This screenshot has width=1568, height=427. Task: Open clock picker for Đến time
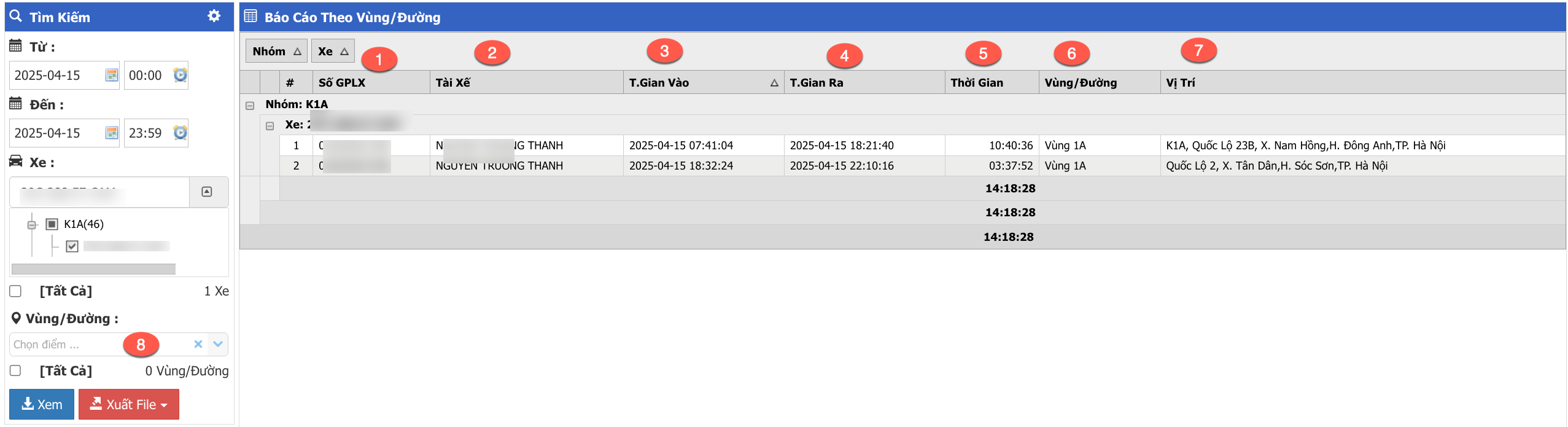coord(180,133)
